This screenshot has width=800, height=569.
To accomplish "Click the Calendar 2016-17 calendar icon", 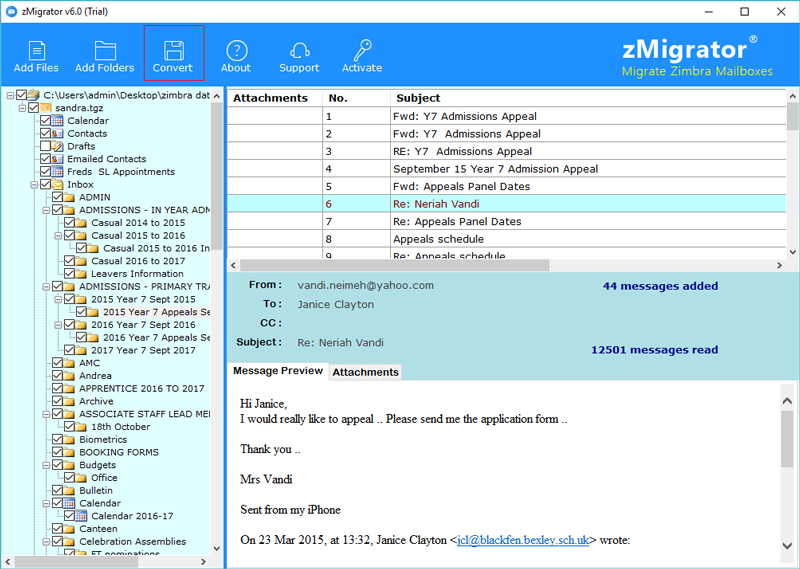I will tap(82, 516).
